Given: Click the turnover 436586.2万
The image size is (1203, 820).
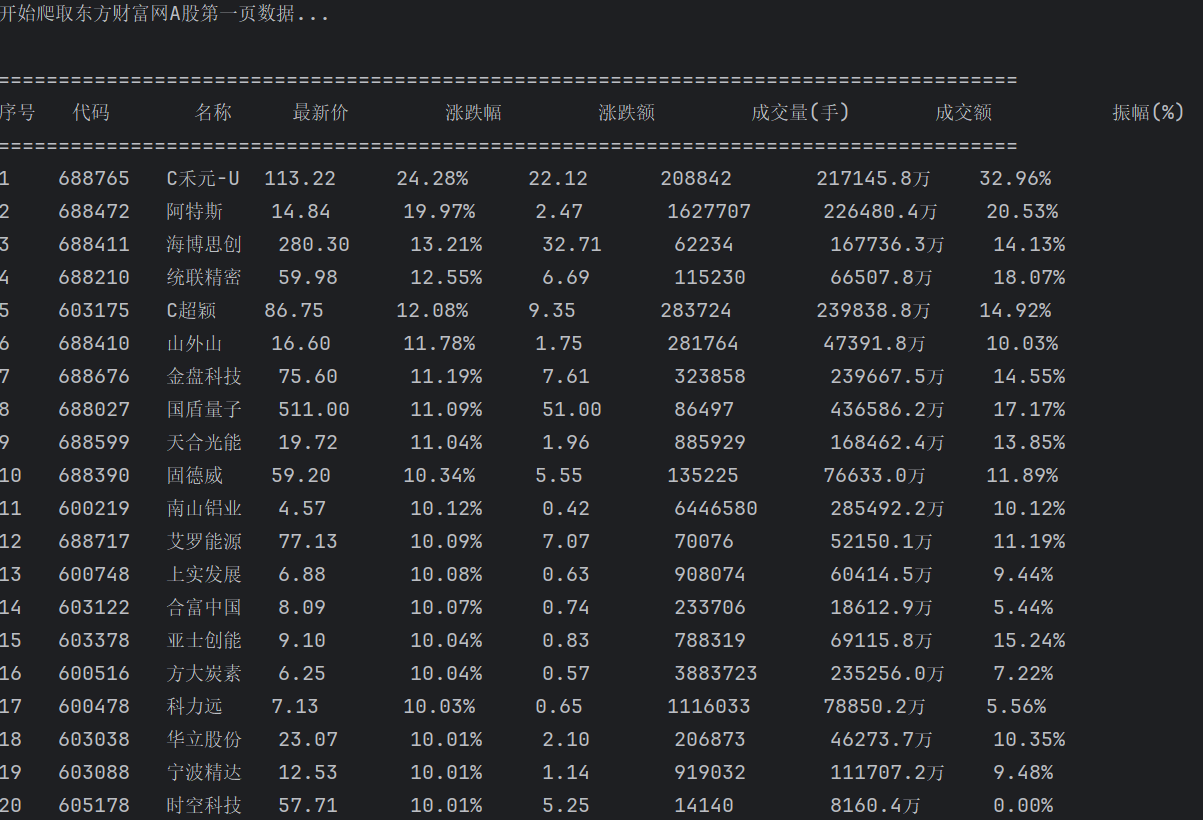Looking at the screenshot, I should point(887,410).
